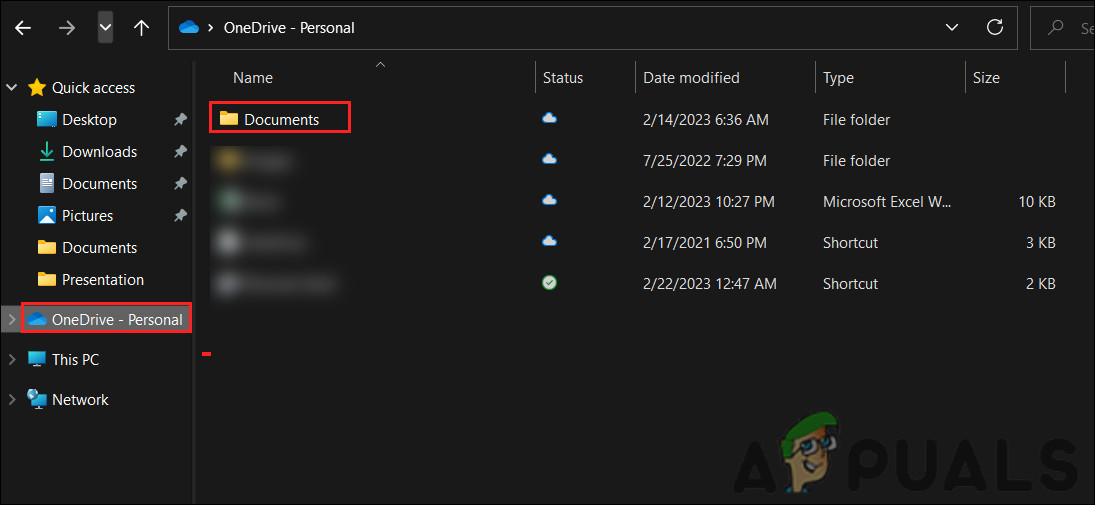1095x505 pixels.
Task: Click the pin icon beside pinned Documents
Action: point(180,184)
